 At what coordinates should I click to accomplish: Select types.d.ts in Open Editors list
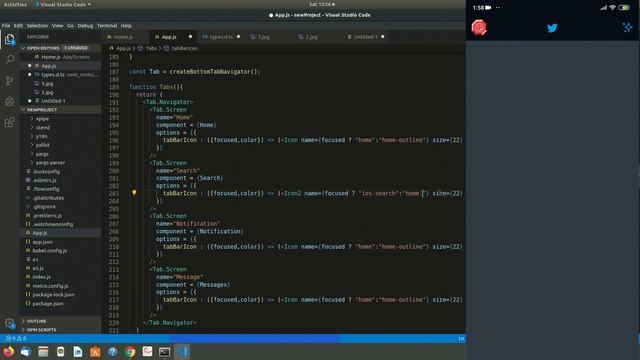[60, 75]
